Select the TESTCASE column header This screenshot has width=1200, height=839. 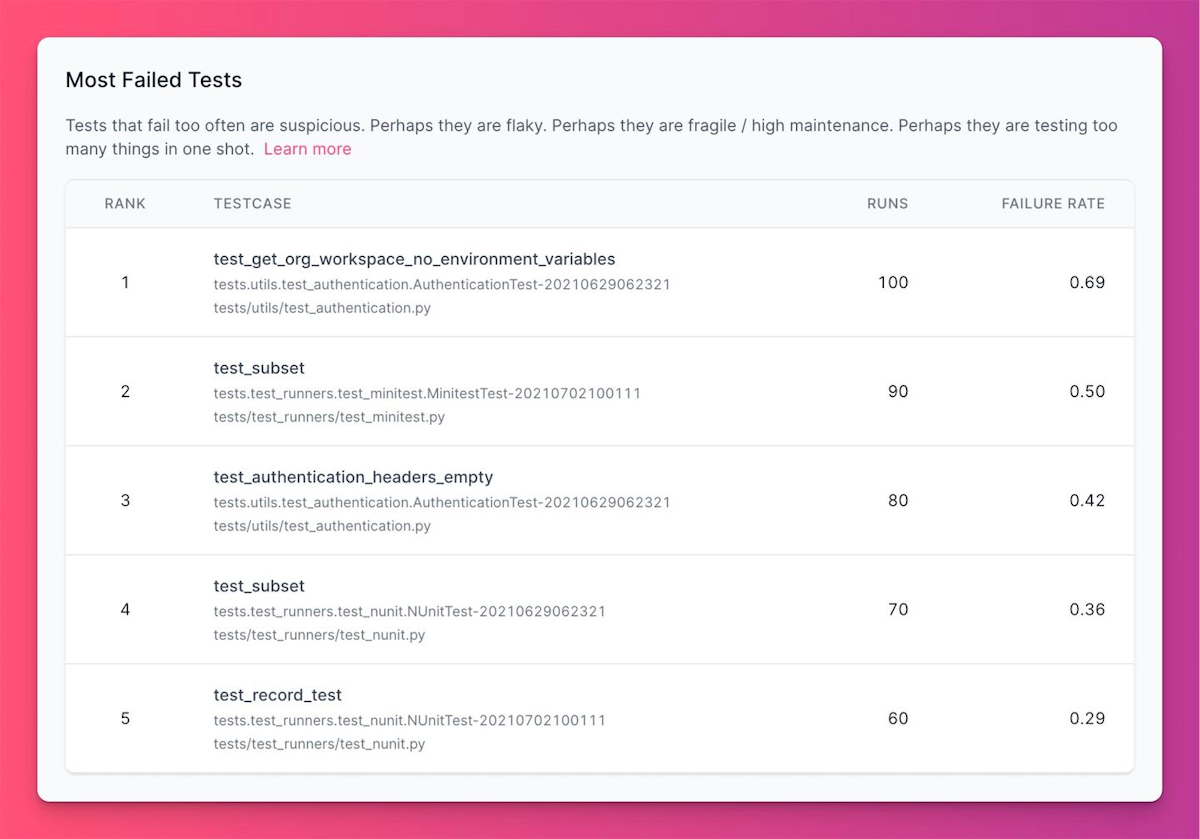pyautogui.click(x=253, y=203)
